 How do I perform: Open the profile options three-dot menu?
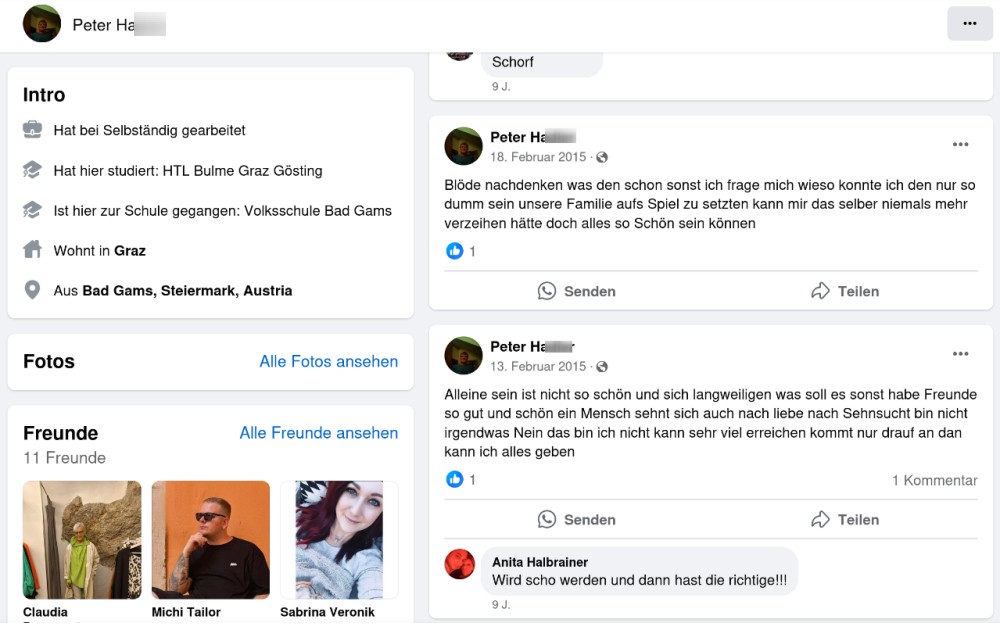pos(969,23)
